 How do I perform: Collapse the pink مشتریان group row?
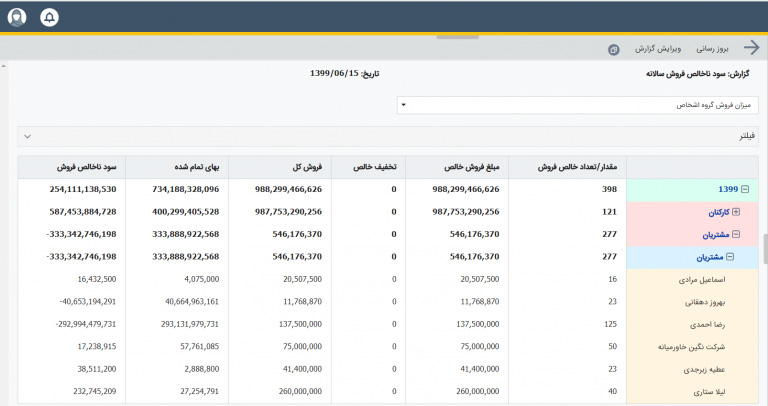pos(736,235)
